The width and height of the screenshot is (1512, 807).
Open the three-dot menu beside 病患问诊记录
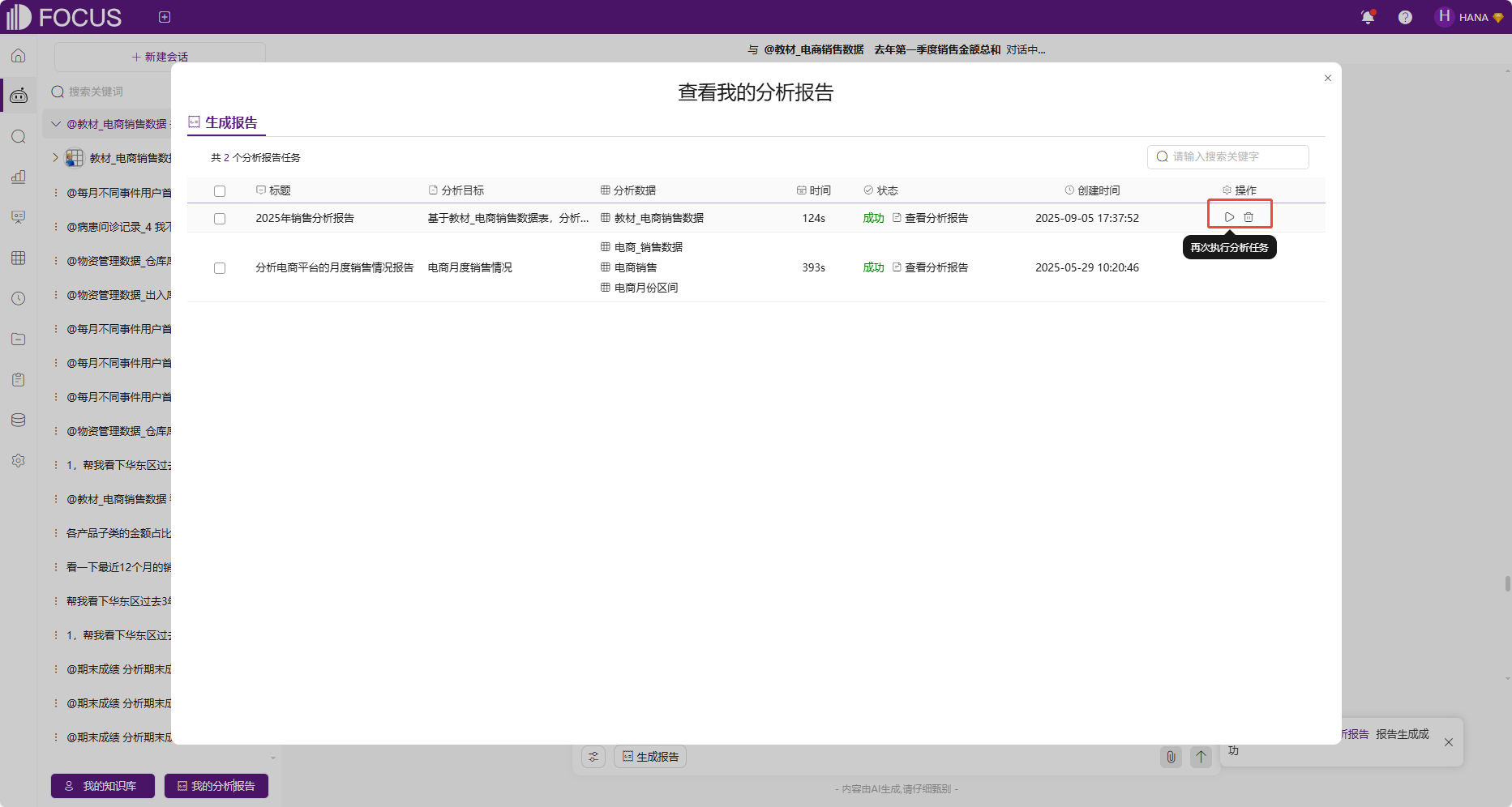pyautogui.click(x=54, y=227)
